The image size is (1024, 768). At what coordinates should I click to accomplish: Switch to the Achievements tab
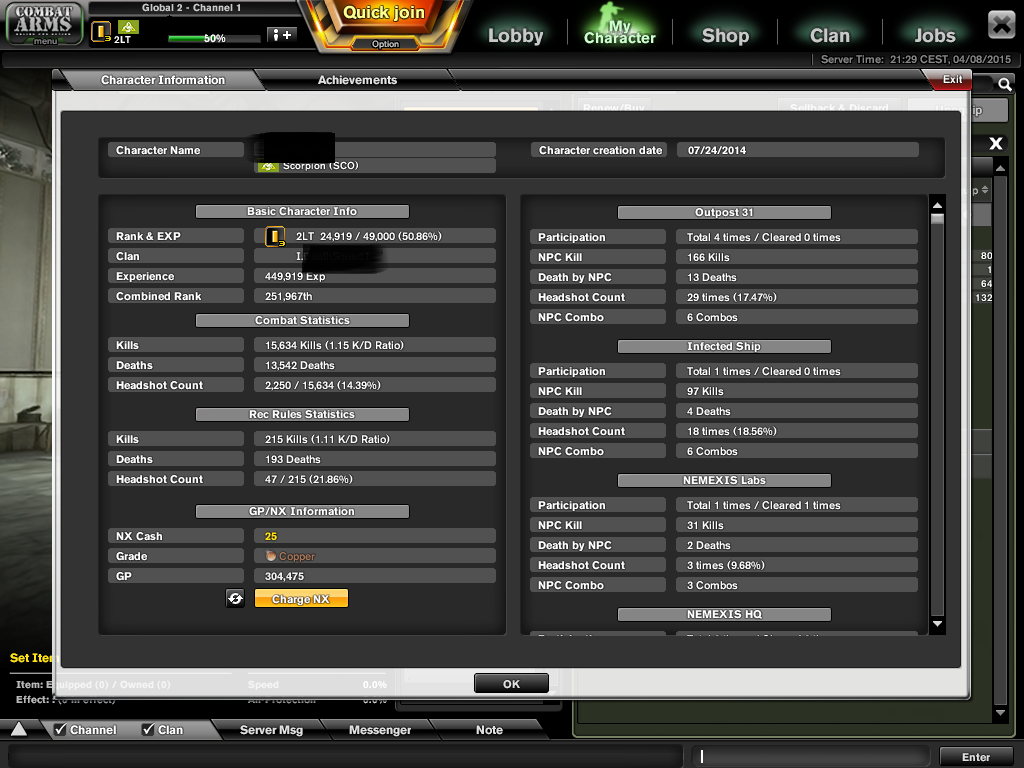pyautogui.click(x=357, y=80)
